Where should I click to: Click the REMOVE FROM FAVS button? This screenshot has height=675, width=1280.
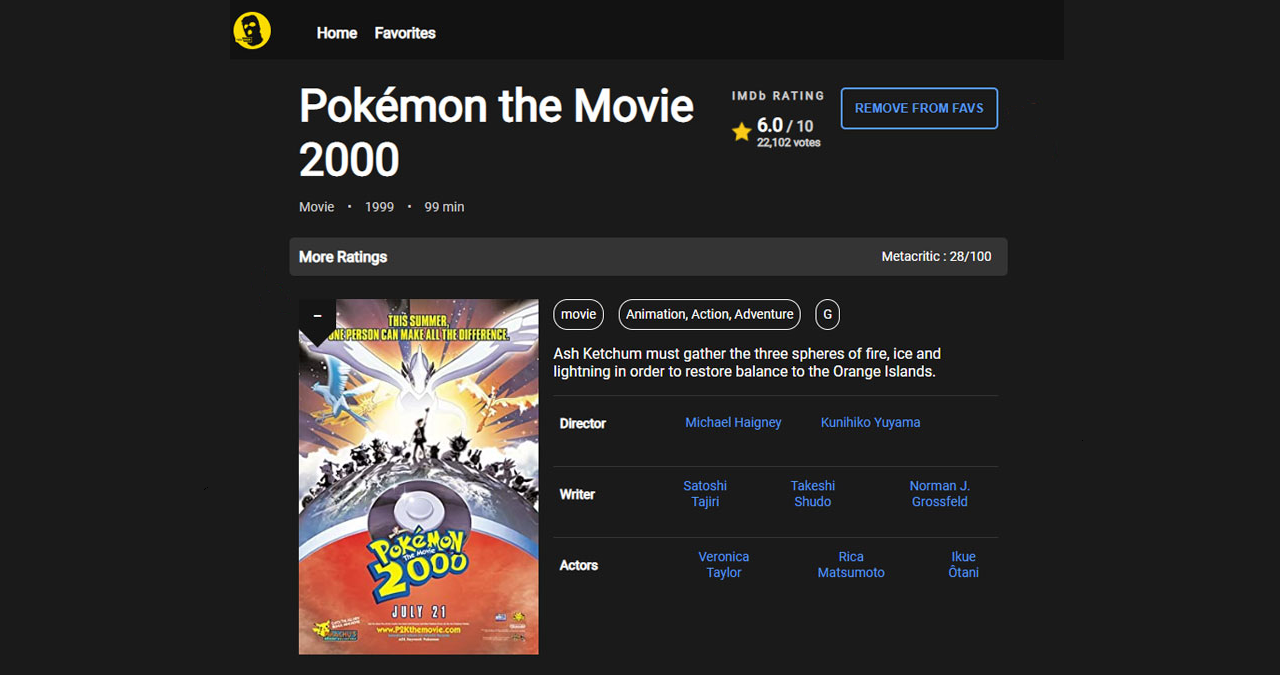[918, 108]
